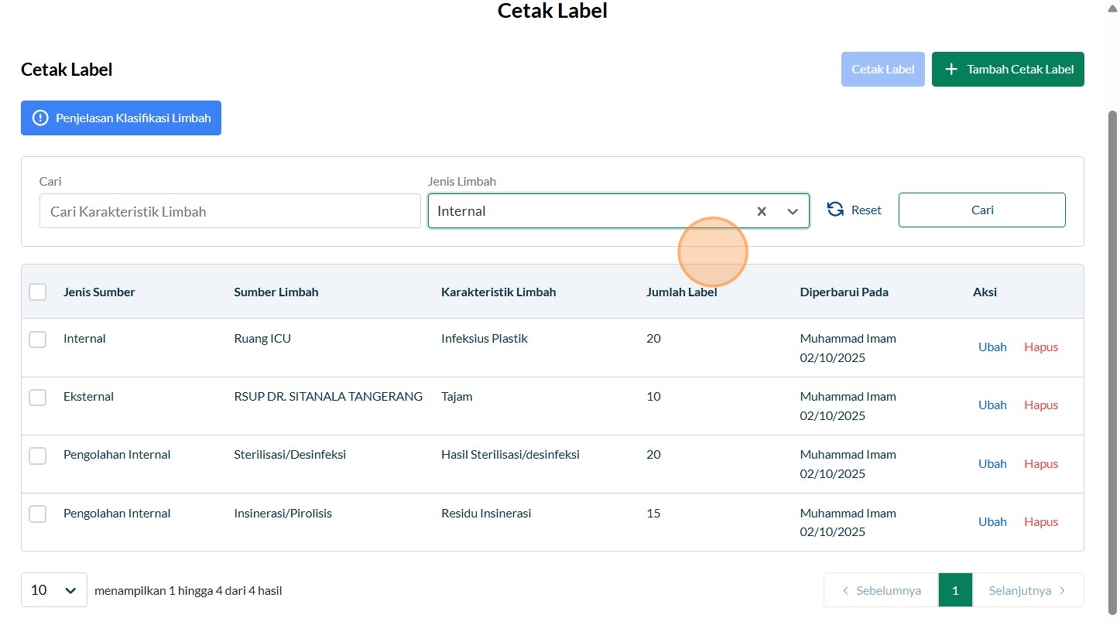Click the Sebelumnya left arrow icon
This screenshot has width=1120, height=625.
tap(845, 590)
